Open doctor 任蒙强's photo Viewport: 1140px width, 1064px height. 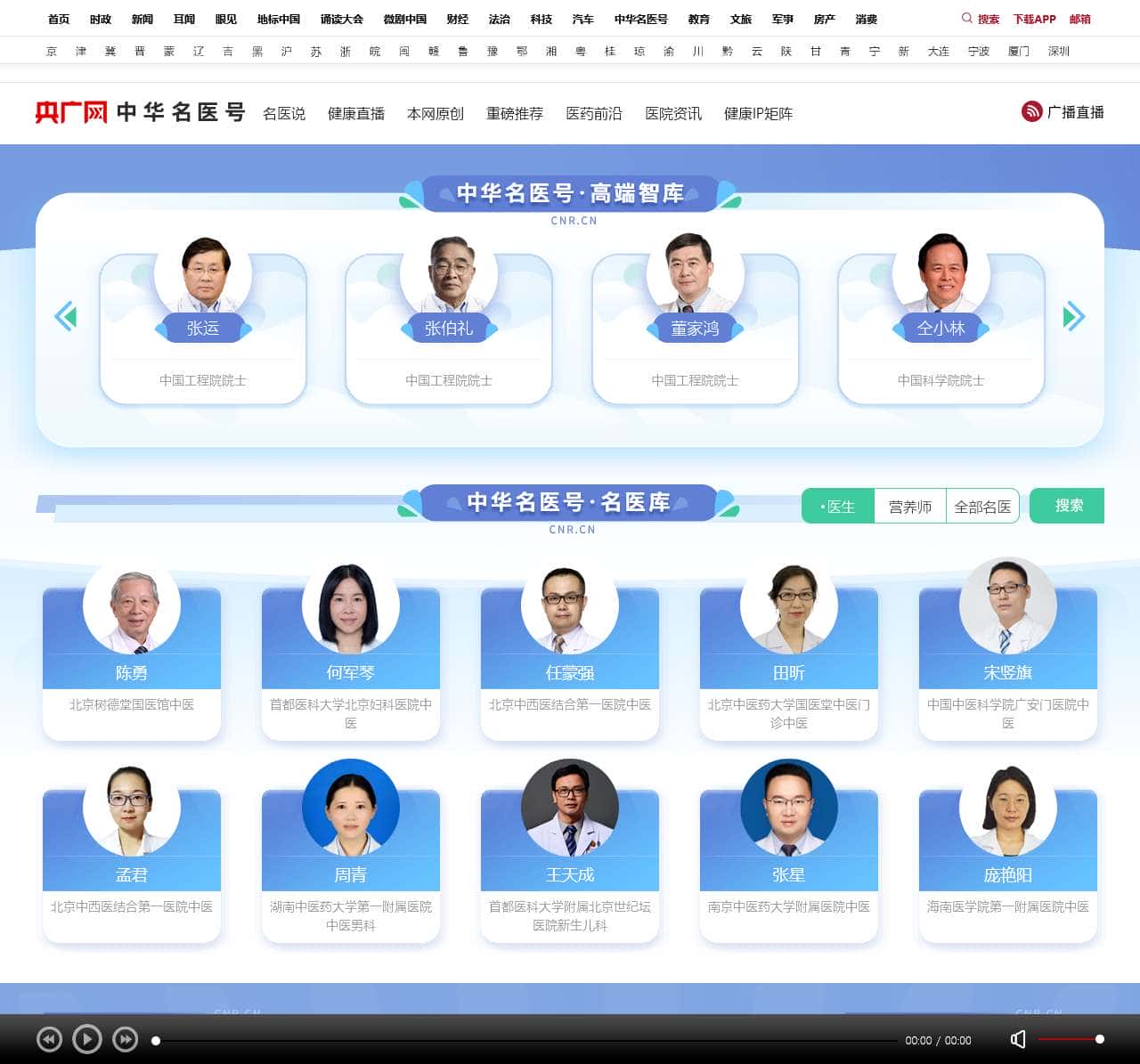570,606
